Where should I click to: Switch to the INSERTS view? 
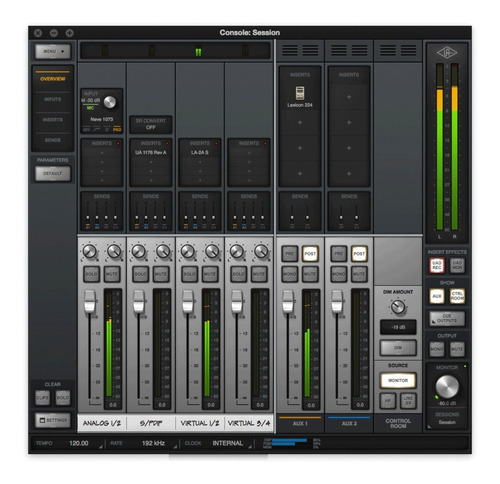[53, 120]
